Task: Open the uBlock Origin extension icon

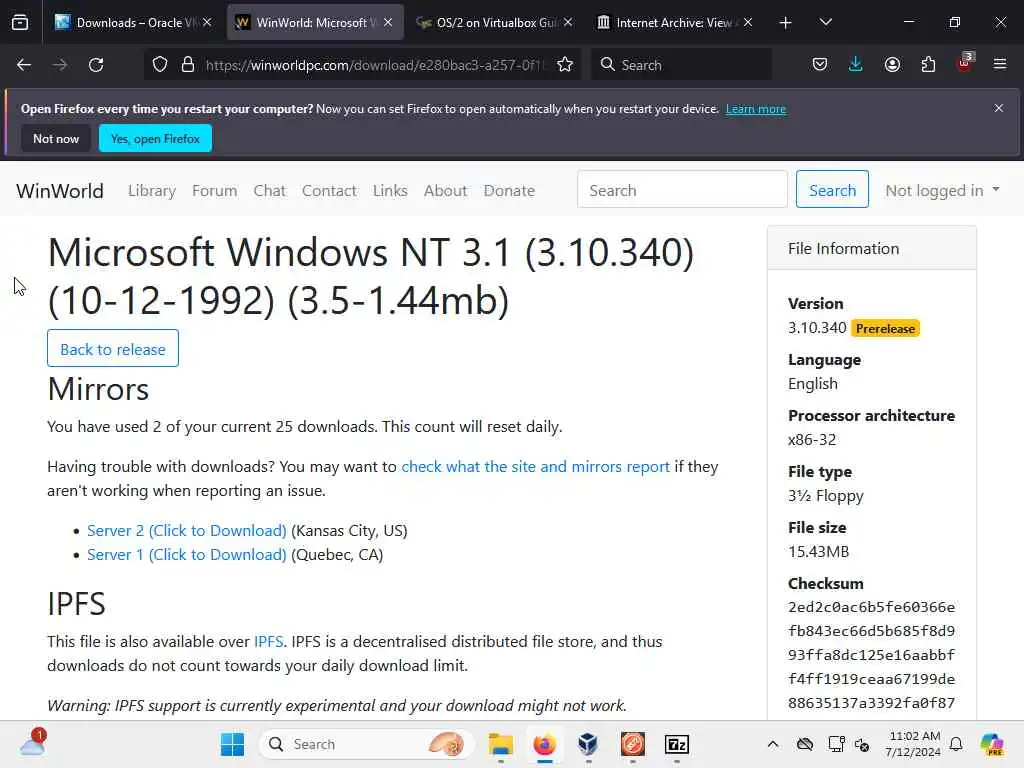Action: 964,63
